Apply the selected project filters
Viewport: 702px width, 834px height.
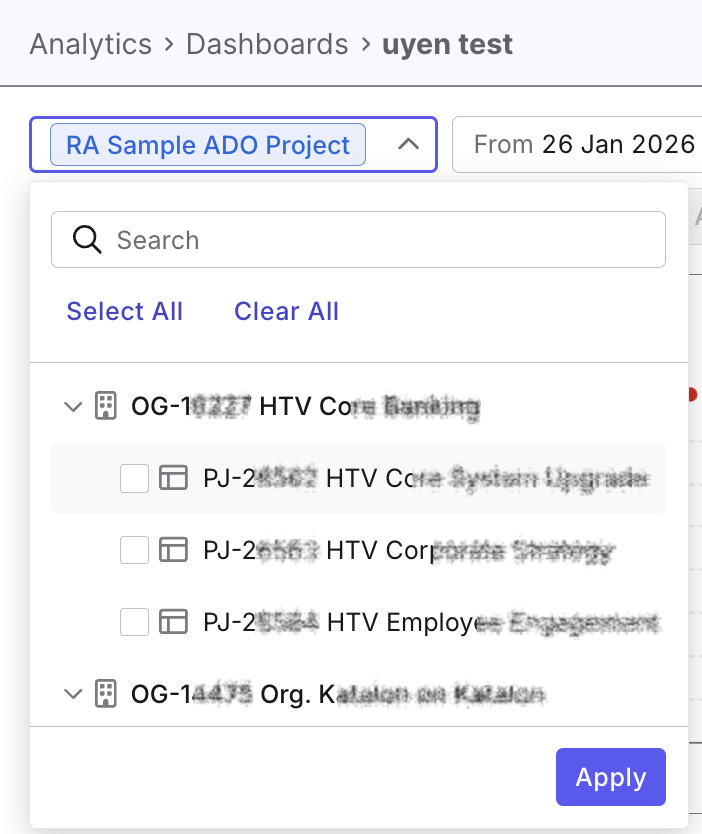pyautogui.click(x=610, y=777)
